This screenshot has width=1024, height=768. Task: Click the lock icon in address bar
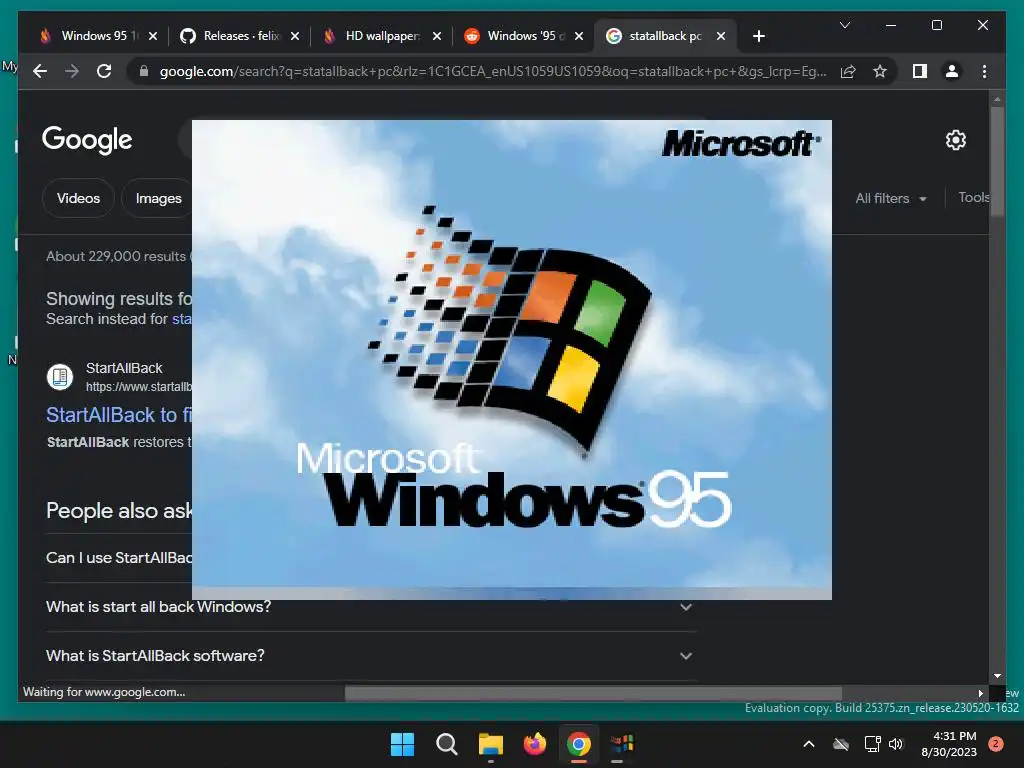144,71
